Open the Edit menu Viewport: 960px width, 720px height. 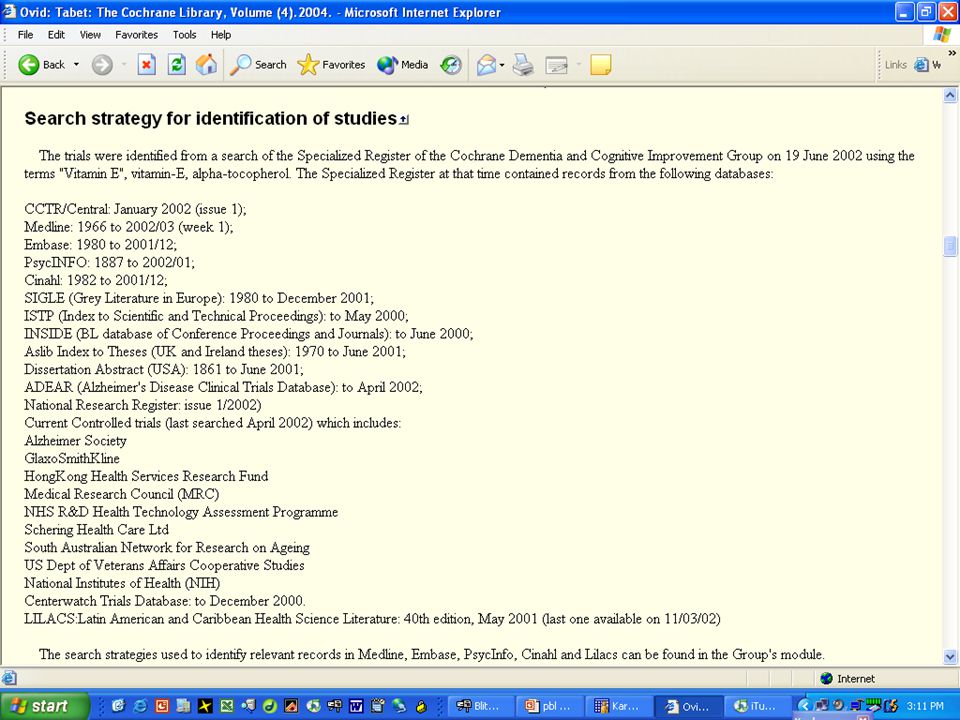click(56, 35)
